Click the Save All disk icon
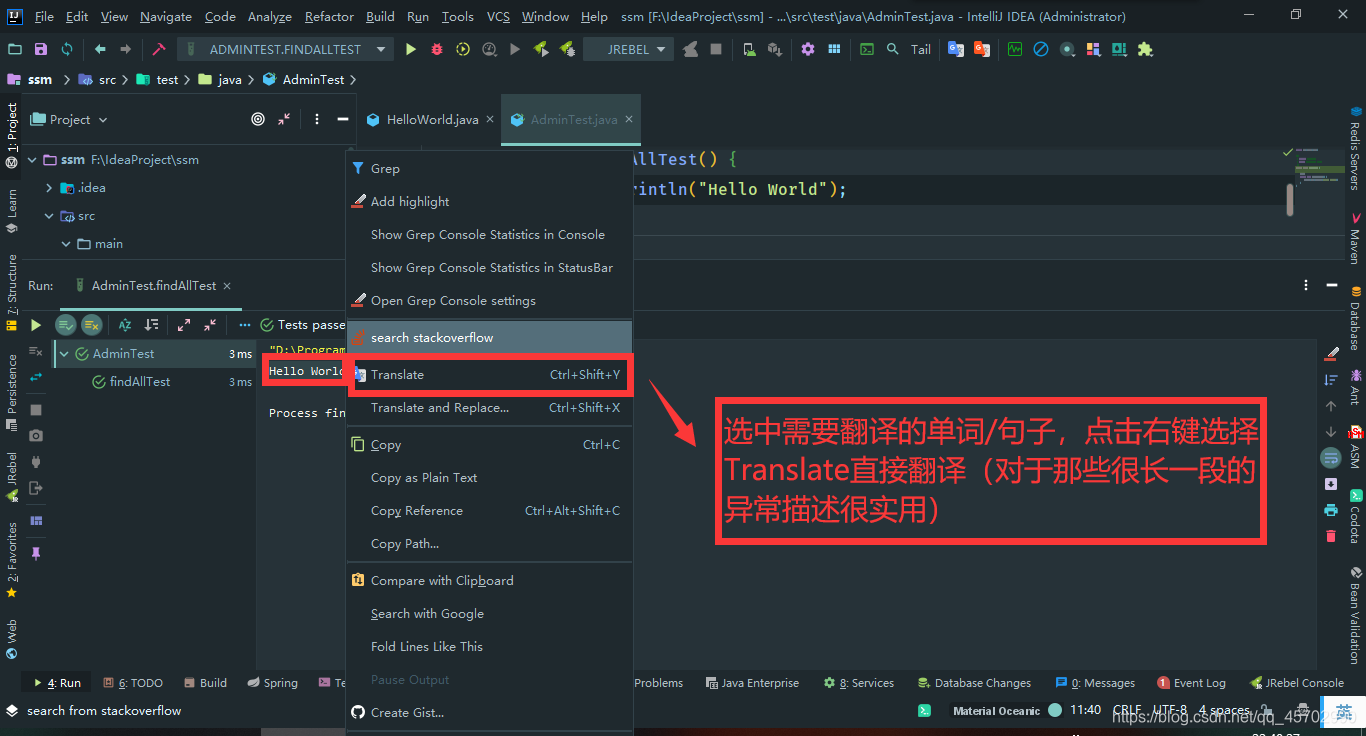Image resolution: width=1366 pixels, height=736 pixels. (x=41, y=49)
